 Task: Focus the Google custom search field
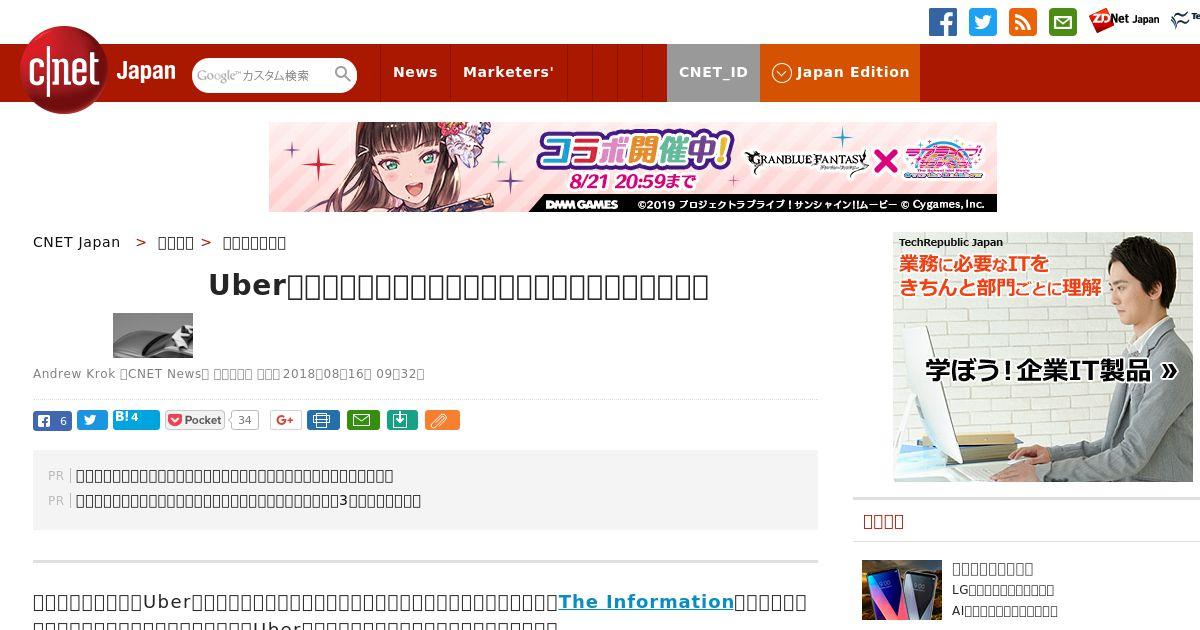262,75
